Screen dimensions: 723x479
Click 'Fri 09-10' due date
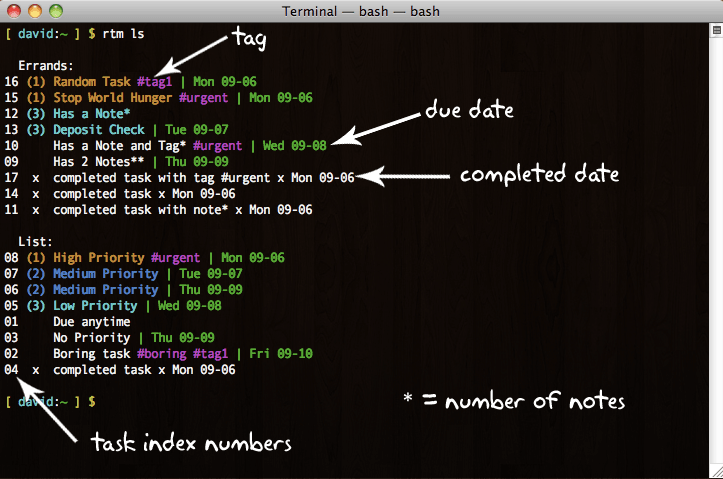click(281, 354)
